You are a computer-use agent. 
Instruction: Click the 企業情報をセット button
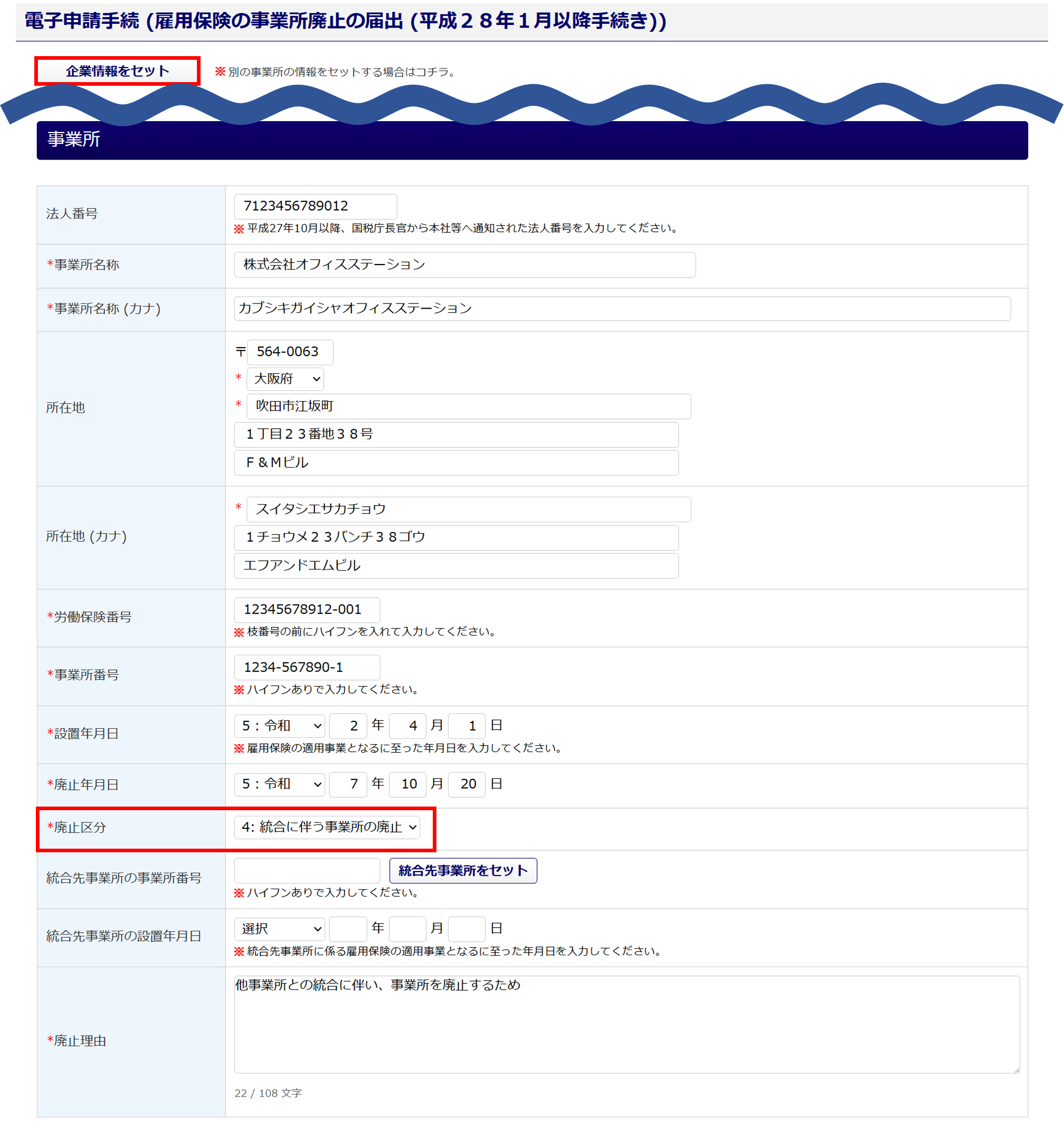tap(117, 71)
